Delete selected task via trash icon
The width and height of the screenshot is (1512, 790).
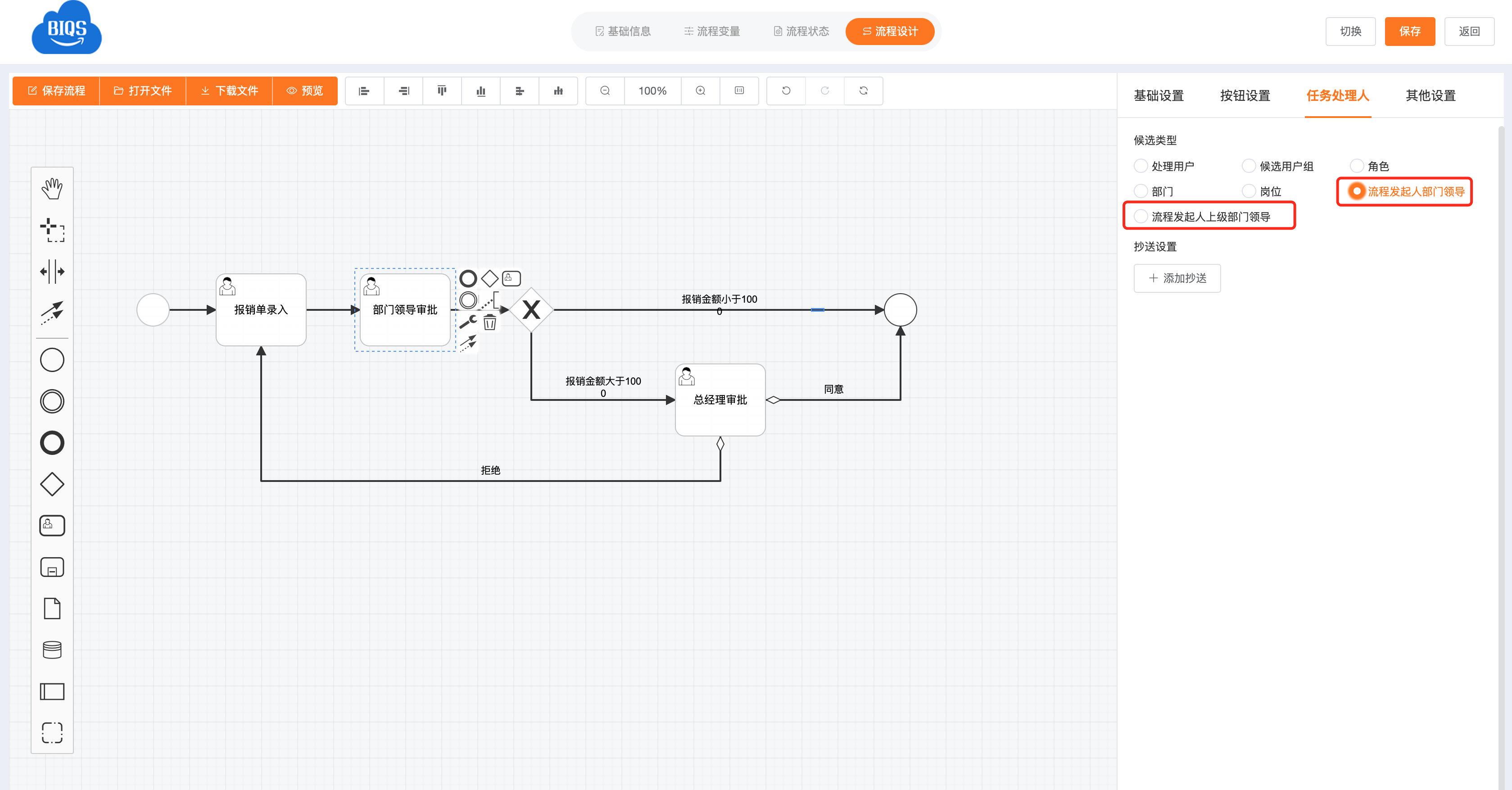[489, 322]
